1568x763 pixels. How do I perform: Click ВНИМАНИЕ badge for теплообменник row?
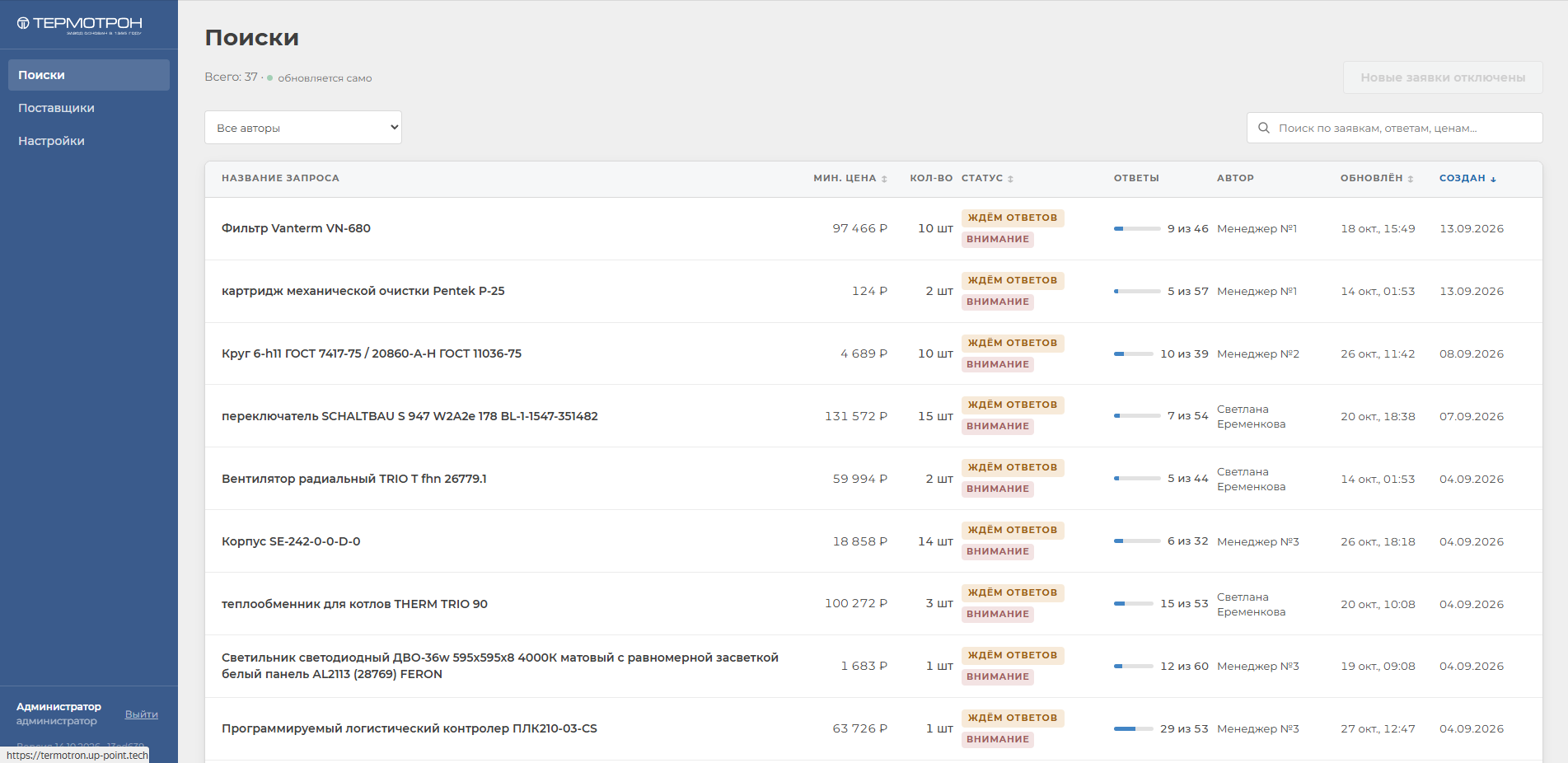click(x=998, y=614)
